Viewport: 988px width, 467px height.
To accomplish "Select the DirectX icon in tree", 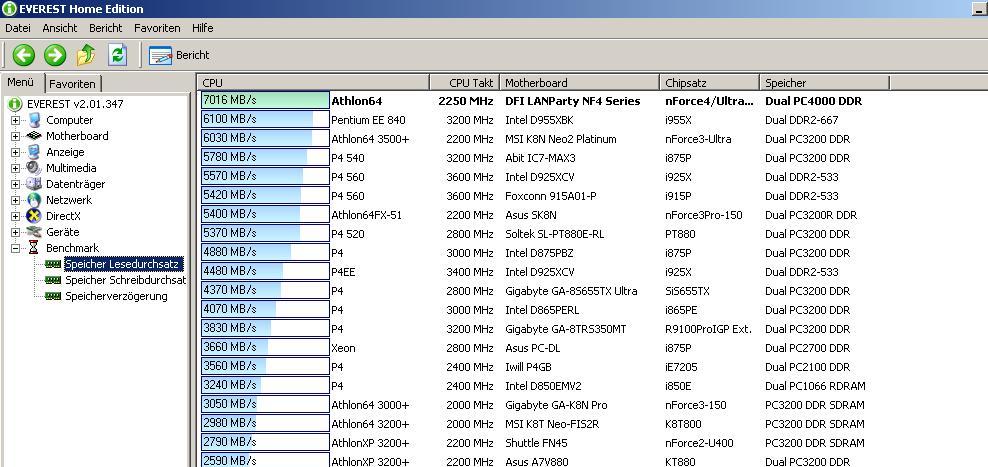I will [34, 216].
